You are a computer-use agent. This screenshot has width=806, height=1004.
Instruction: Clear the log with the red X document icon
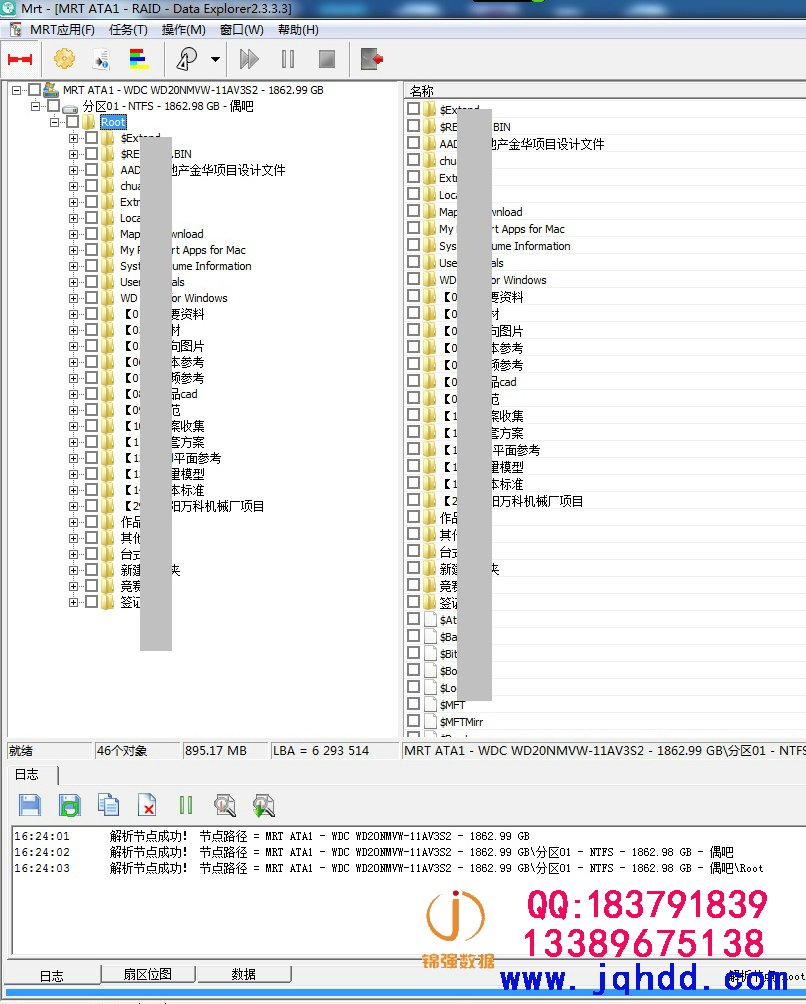(147, 805)
